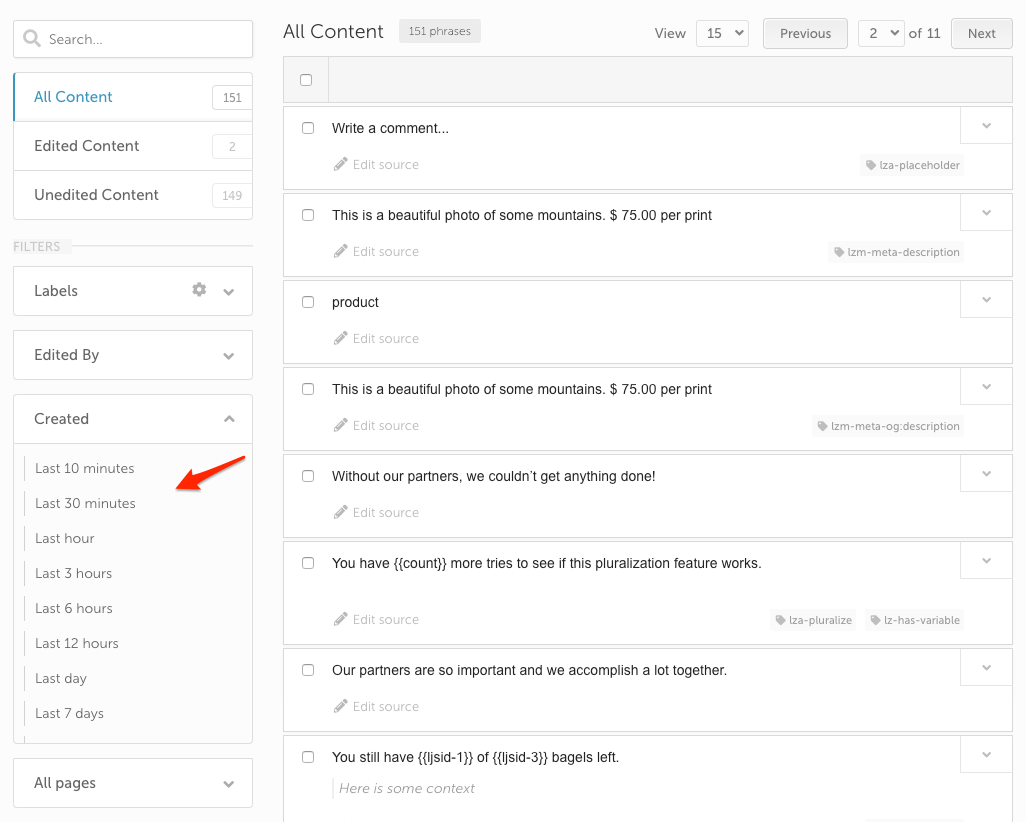
Task: Click the "Here is some context" note
Action: point(407,789)
